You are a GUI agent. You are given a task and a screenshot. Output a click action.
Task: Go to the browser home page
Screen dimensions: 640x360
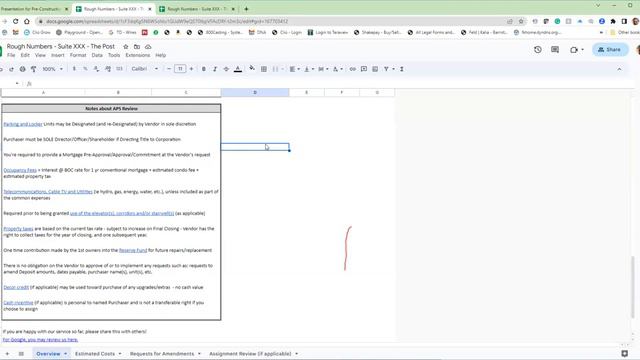[27, 21]
